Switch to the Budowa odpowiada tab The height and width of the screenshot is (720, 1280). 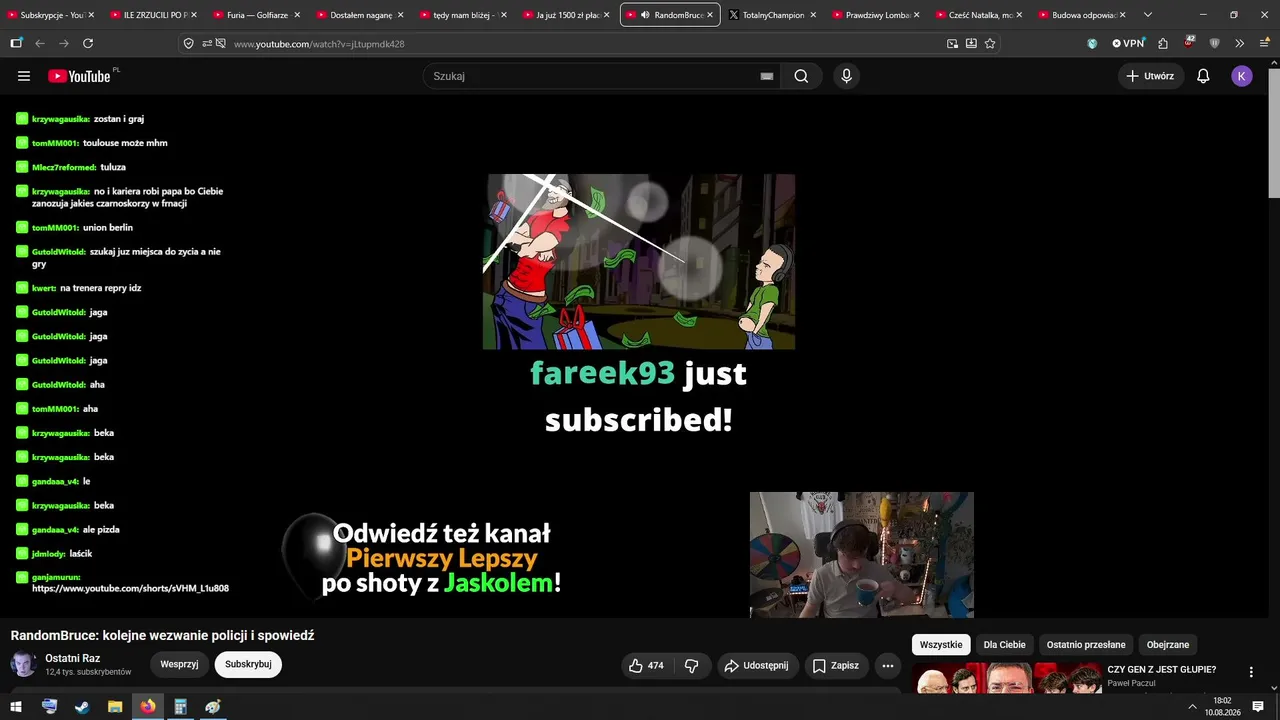pyautogui.click(x=1081, y=15)
